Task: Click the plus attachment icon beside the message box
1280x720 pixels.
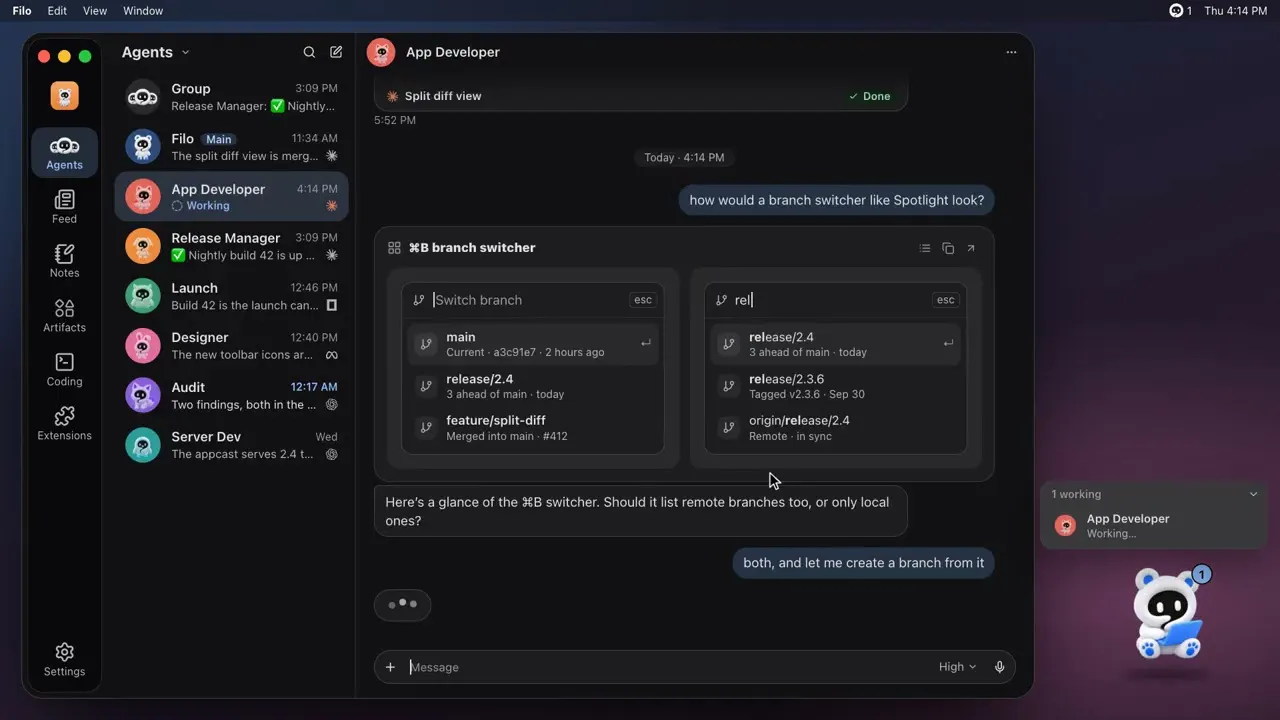Action: (x=390, y=667)
